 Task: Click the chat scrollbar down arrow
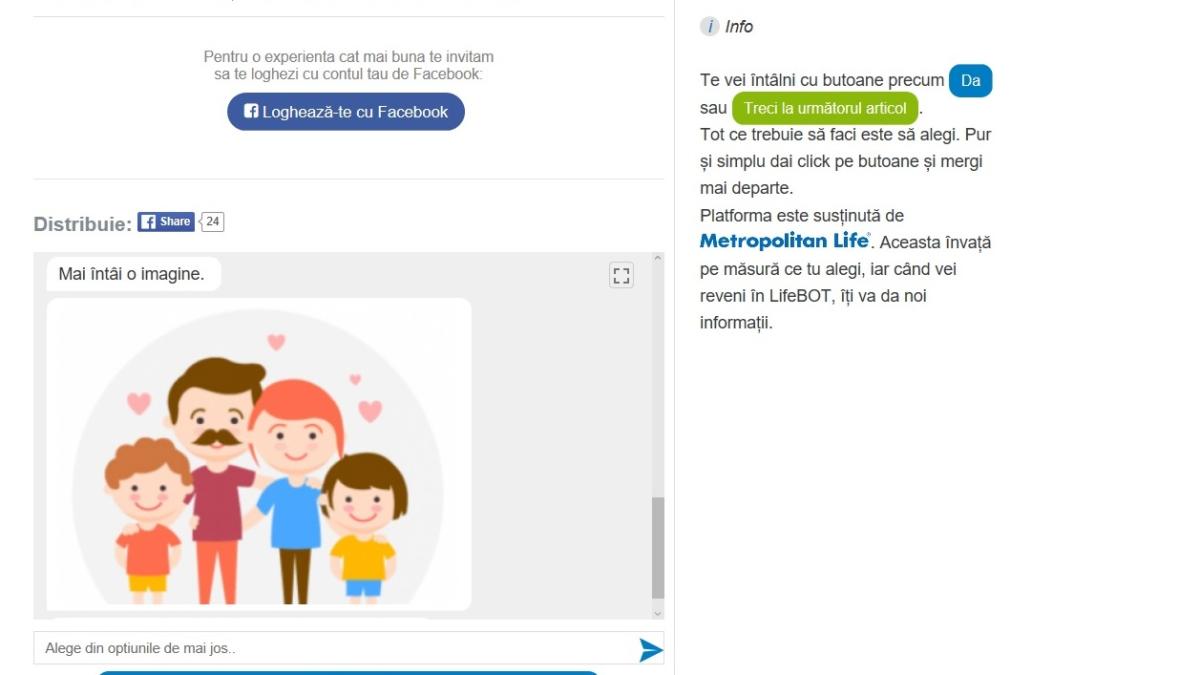657,612
